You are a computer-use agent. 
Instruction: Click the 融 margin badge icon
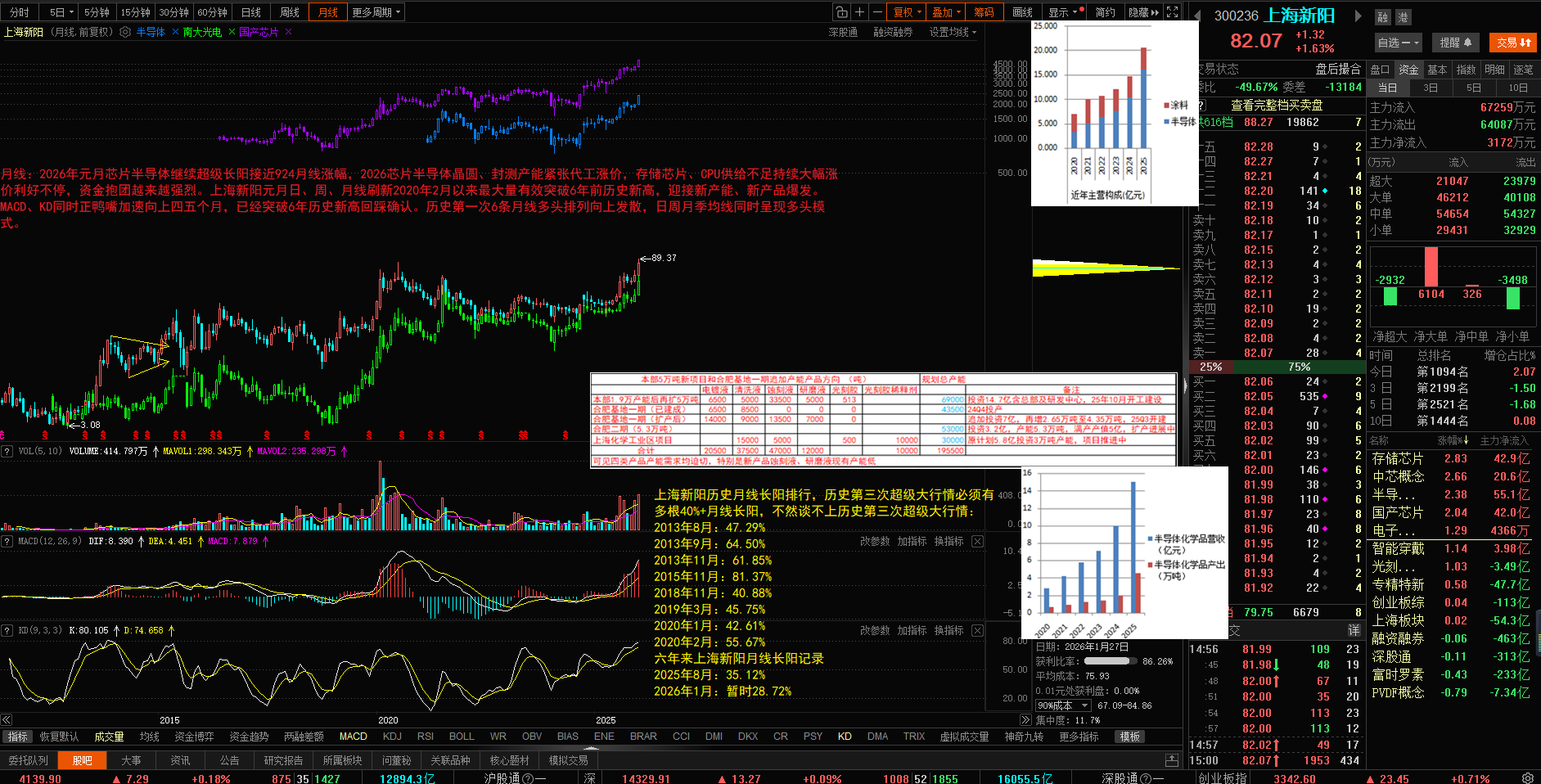click(x=1382, y=17)
